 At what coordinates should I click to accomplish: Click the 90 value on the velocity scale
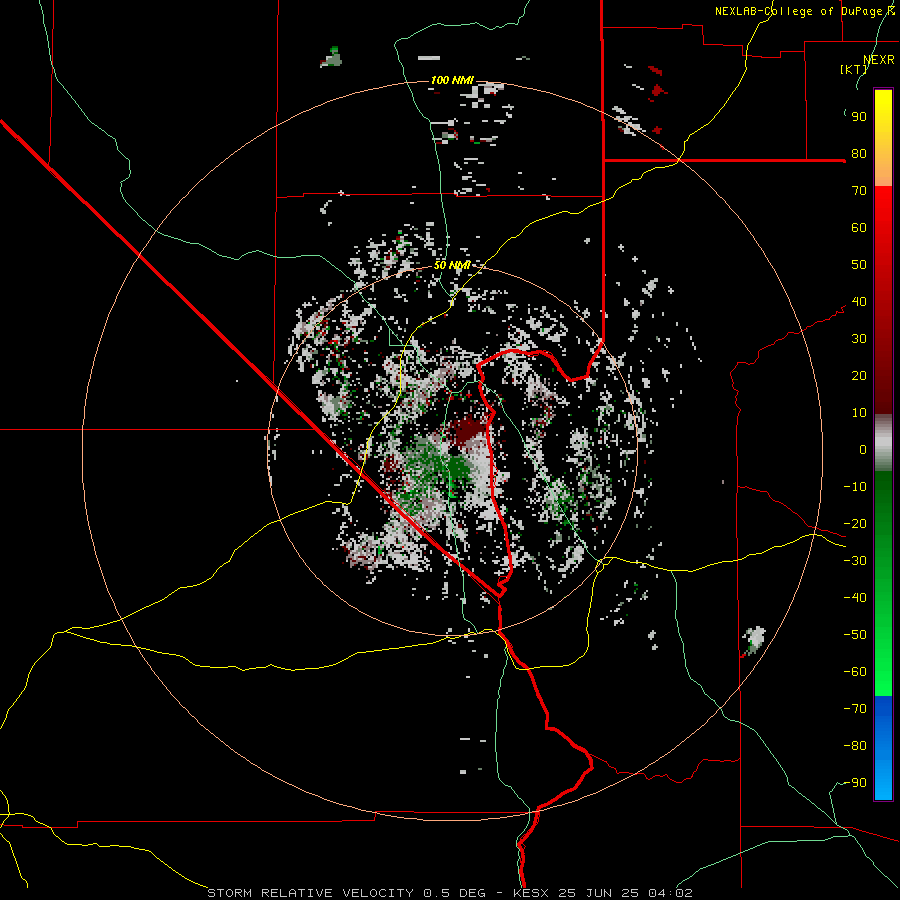click(859, 117)
